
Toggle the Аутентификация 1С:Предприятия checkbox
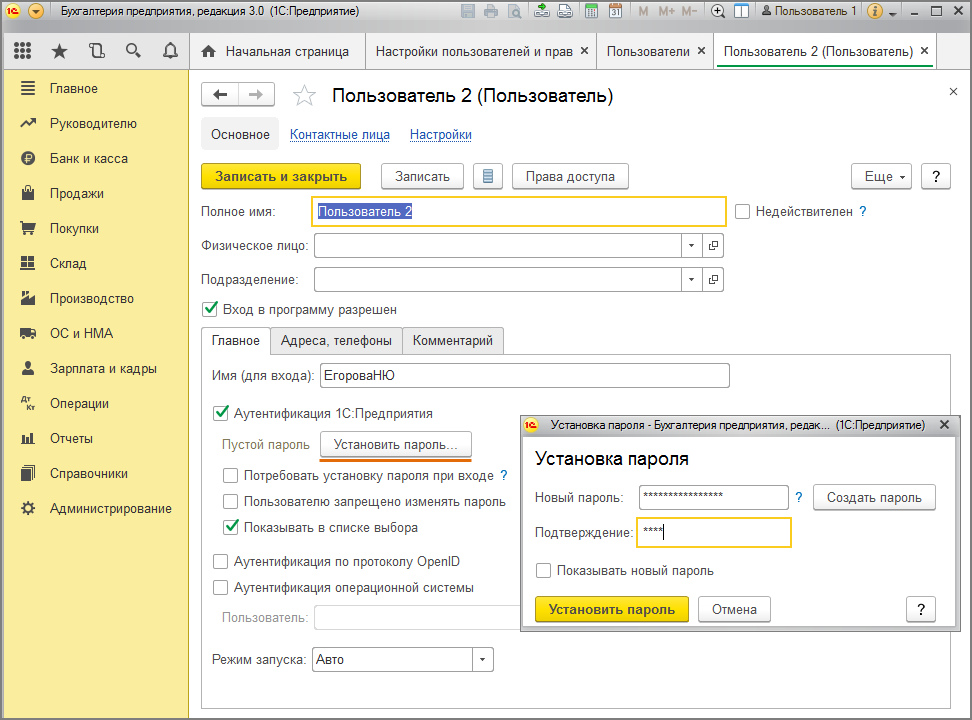[x=221, y=413]
